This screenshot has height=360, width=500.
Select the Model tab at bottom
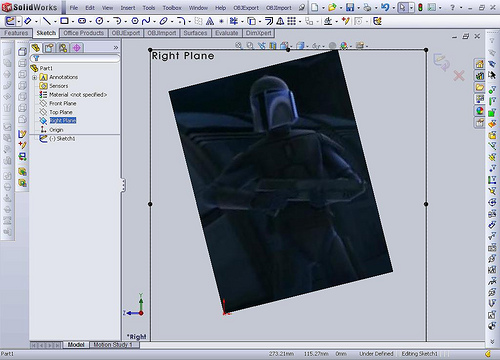76,345
